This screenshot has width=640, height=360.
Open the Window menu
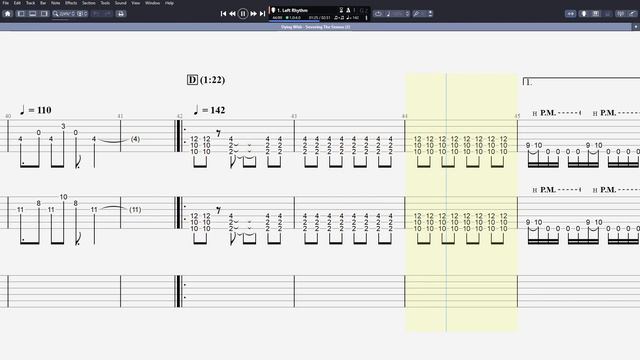click(x=153, y=3)
